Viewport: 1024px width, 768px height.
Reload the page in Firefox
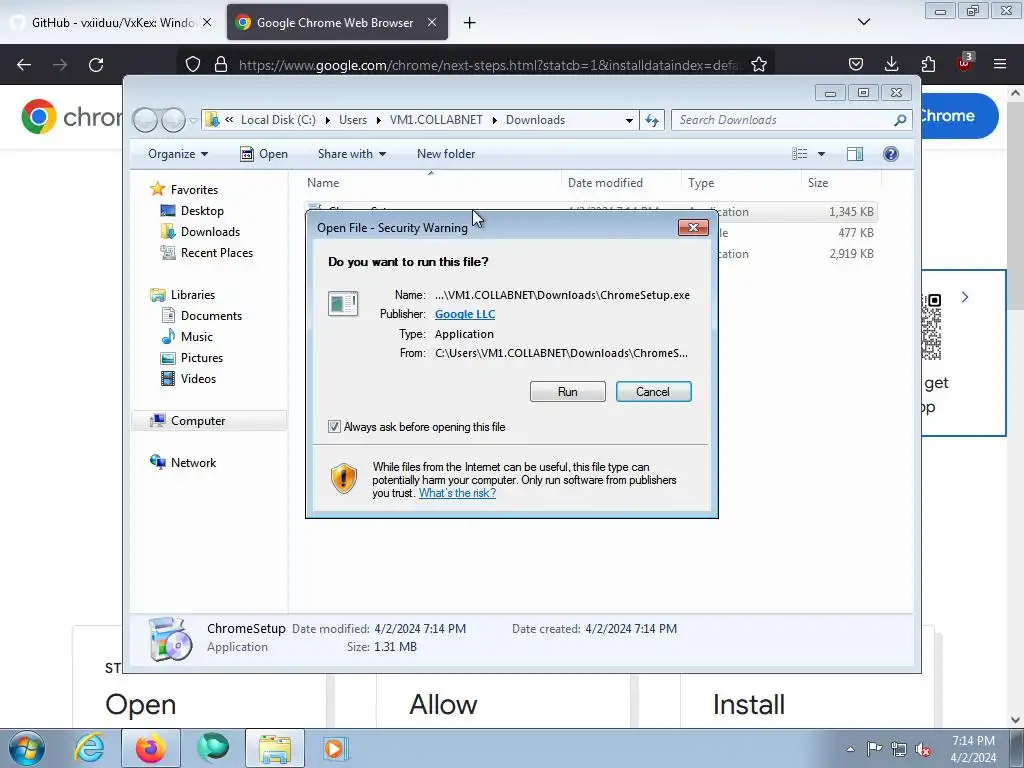pos(96,65)
